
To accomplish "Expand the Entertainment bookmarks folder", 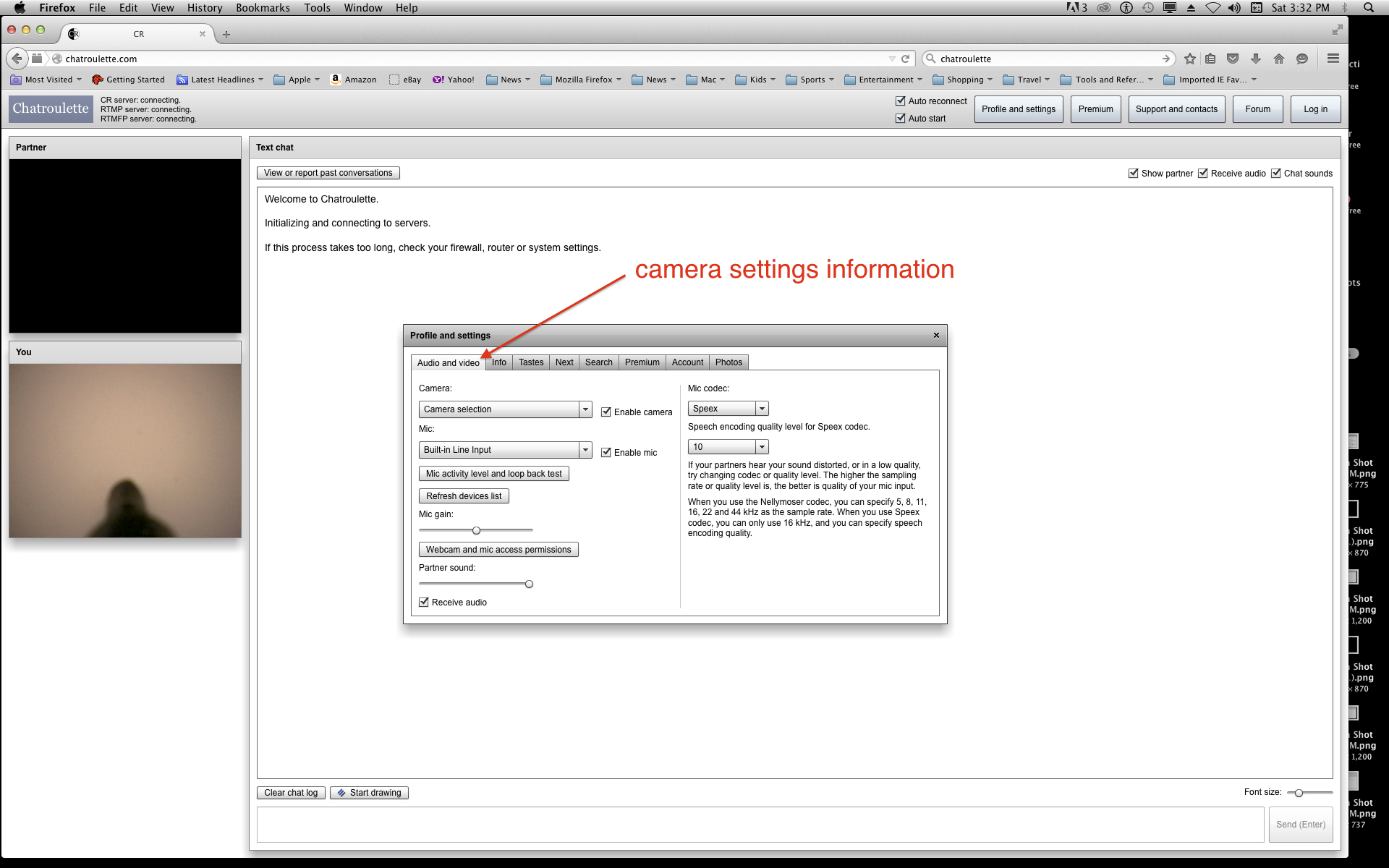I will click(883, 80).
